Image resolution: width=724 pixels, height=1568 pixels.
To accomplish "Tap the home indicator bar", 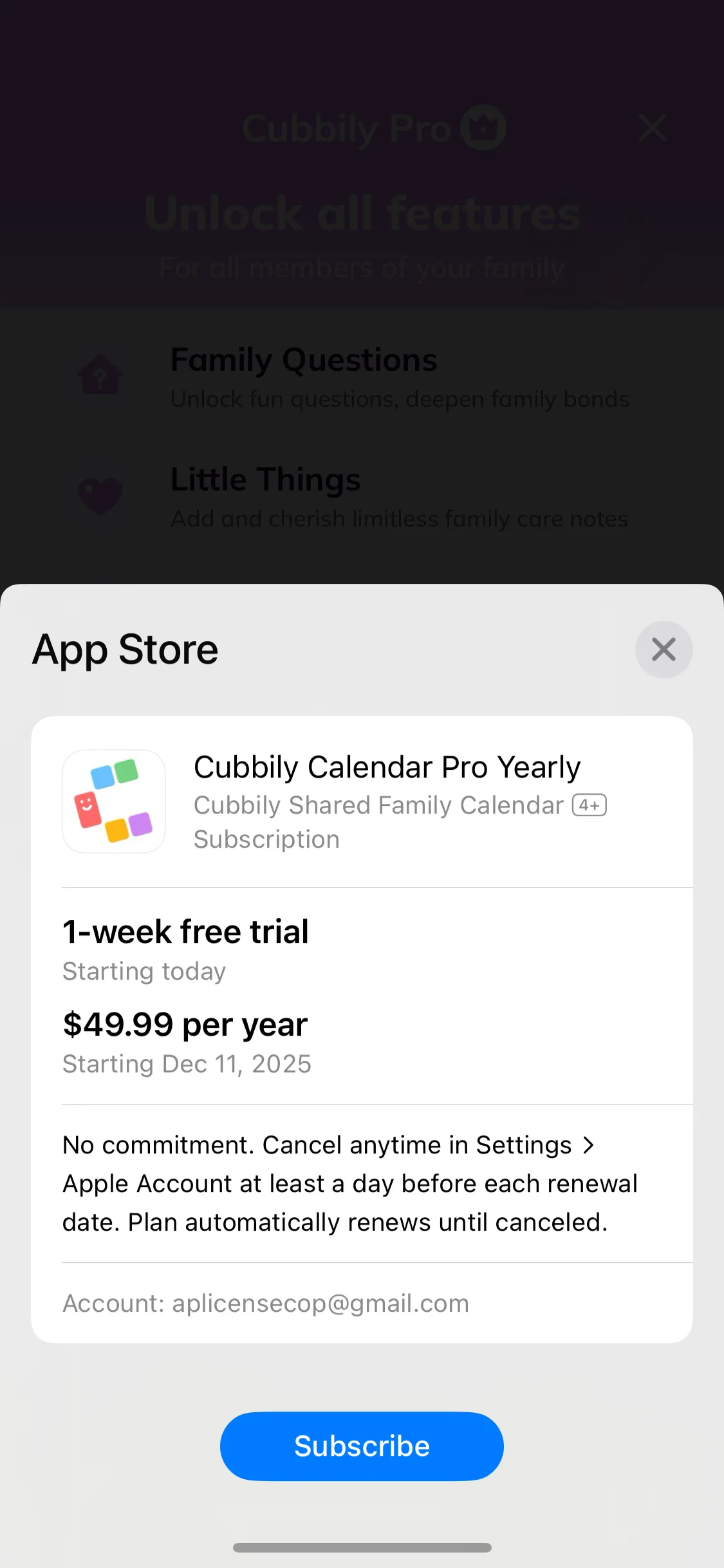I will point(362,1547).
